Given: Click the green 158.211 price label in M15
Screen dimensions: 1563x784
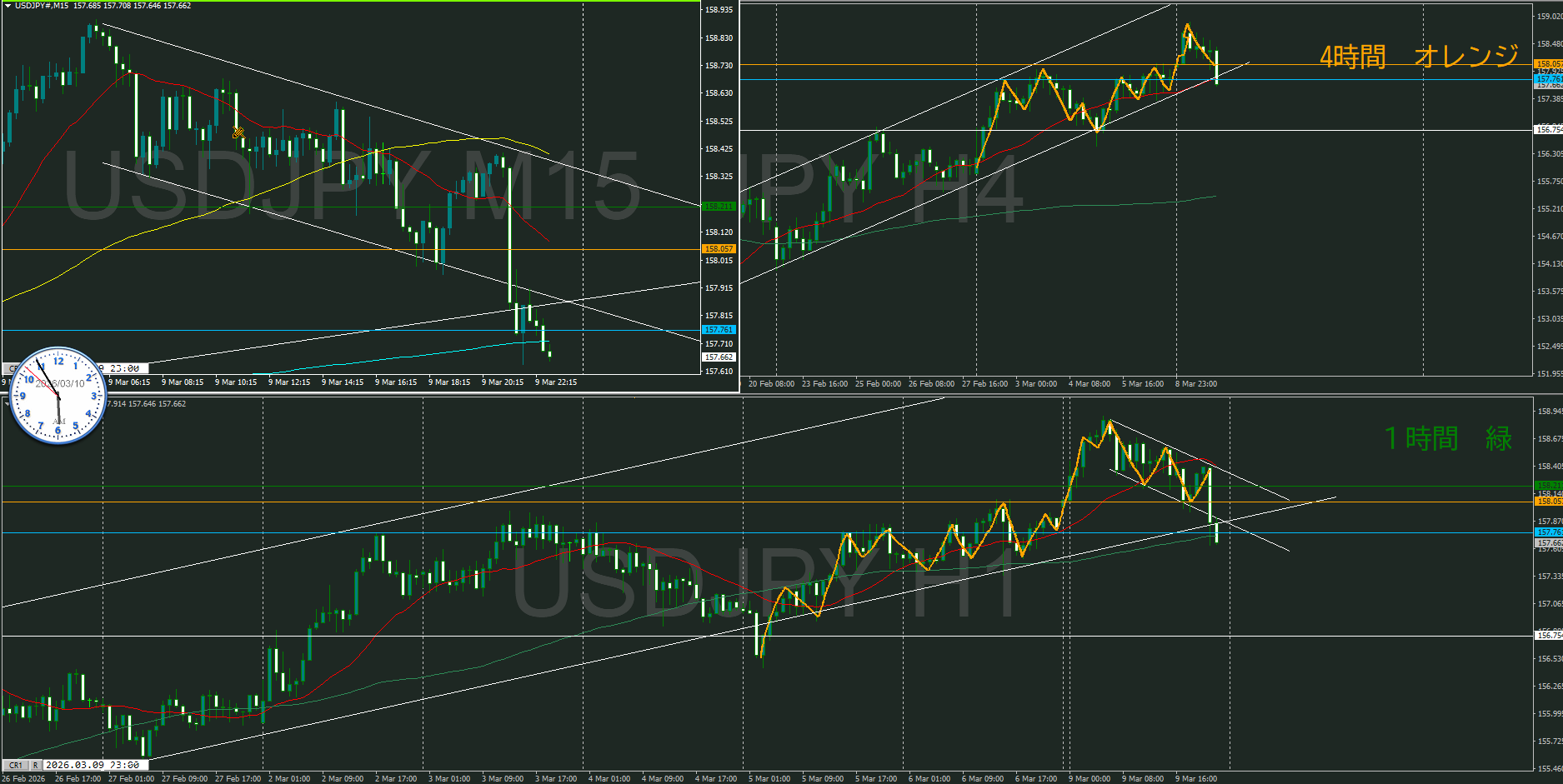Looking at the screenshot, I should pos(718,206).
